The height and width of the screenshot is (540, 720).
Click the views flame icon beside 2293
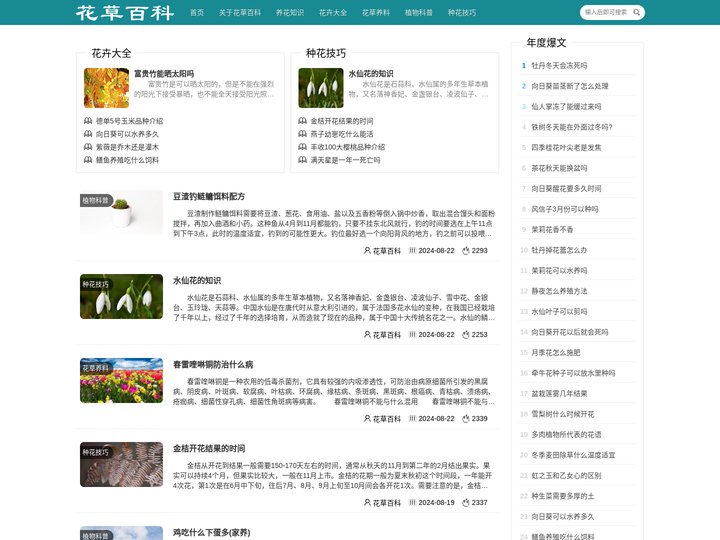(x=466, y=250)
